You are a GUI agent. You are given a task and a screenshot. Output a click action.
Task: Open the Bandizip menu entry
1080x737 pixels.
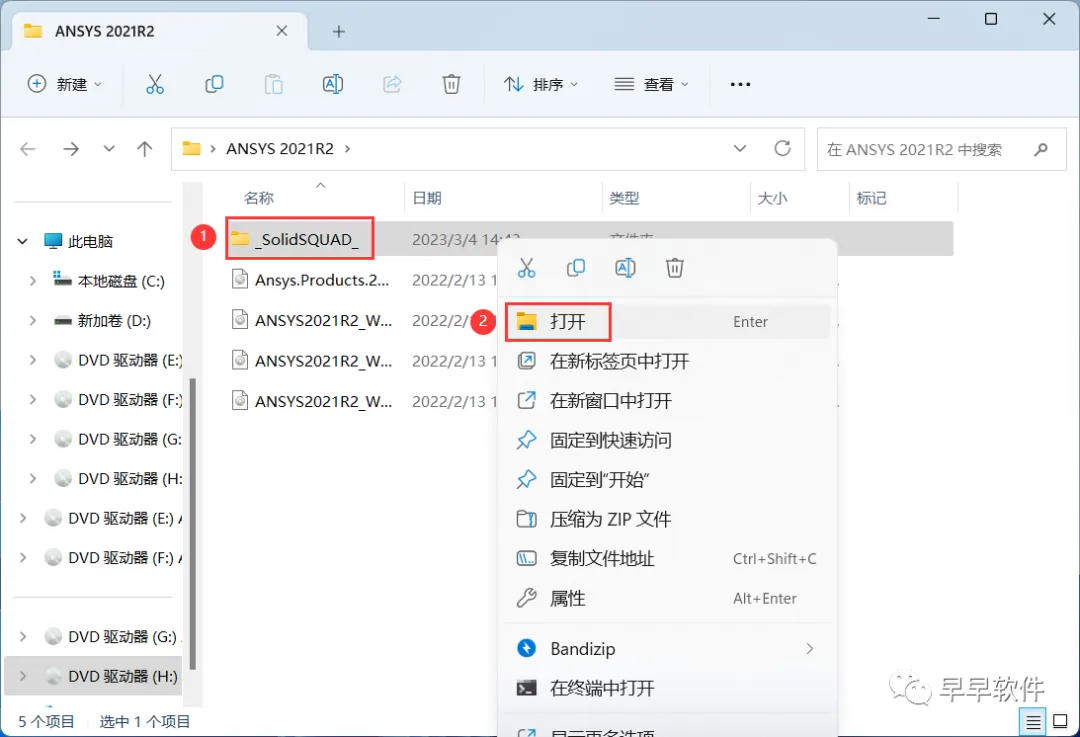pos(667,649)
